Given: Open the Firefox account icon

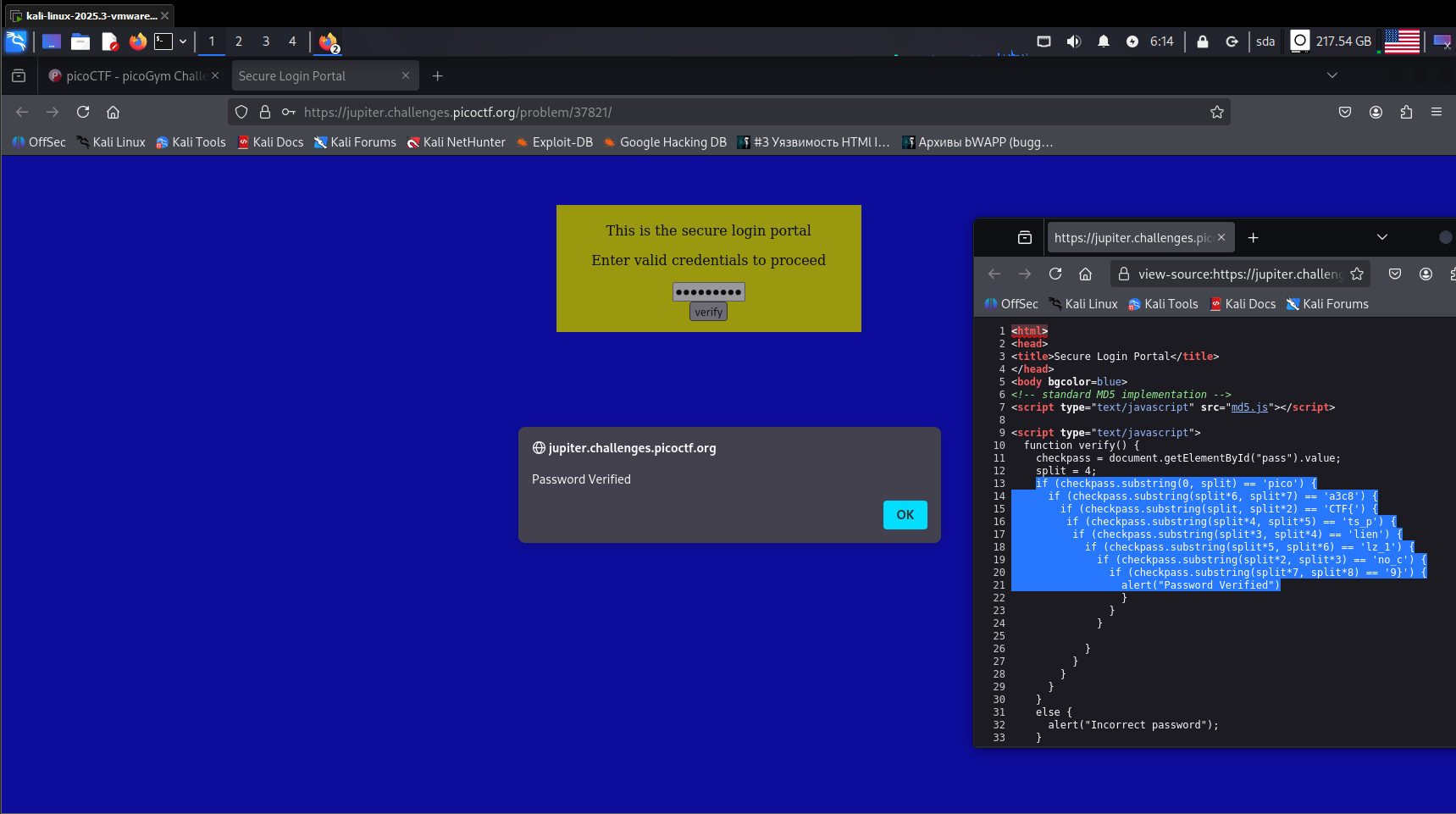Looking at the screenshot, I should (x=1376, y=112).
